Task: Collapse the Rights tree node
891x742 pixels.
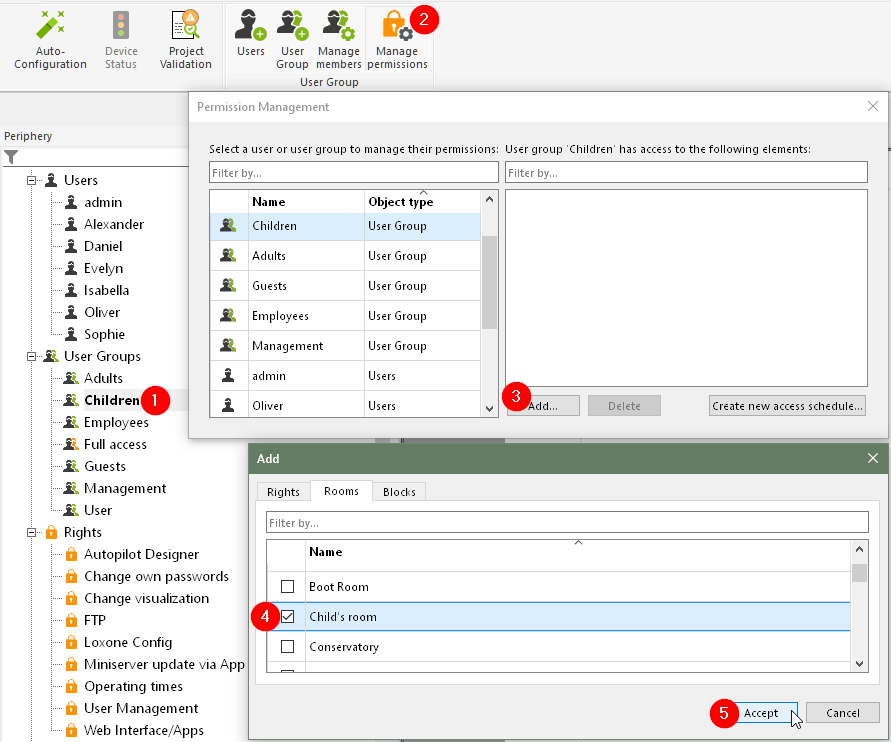Action: (x=32, y=532)
